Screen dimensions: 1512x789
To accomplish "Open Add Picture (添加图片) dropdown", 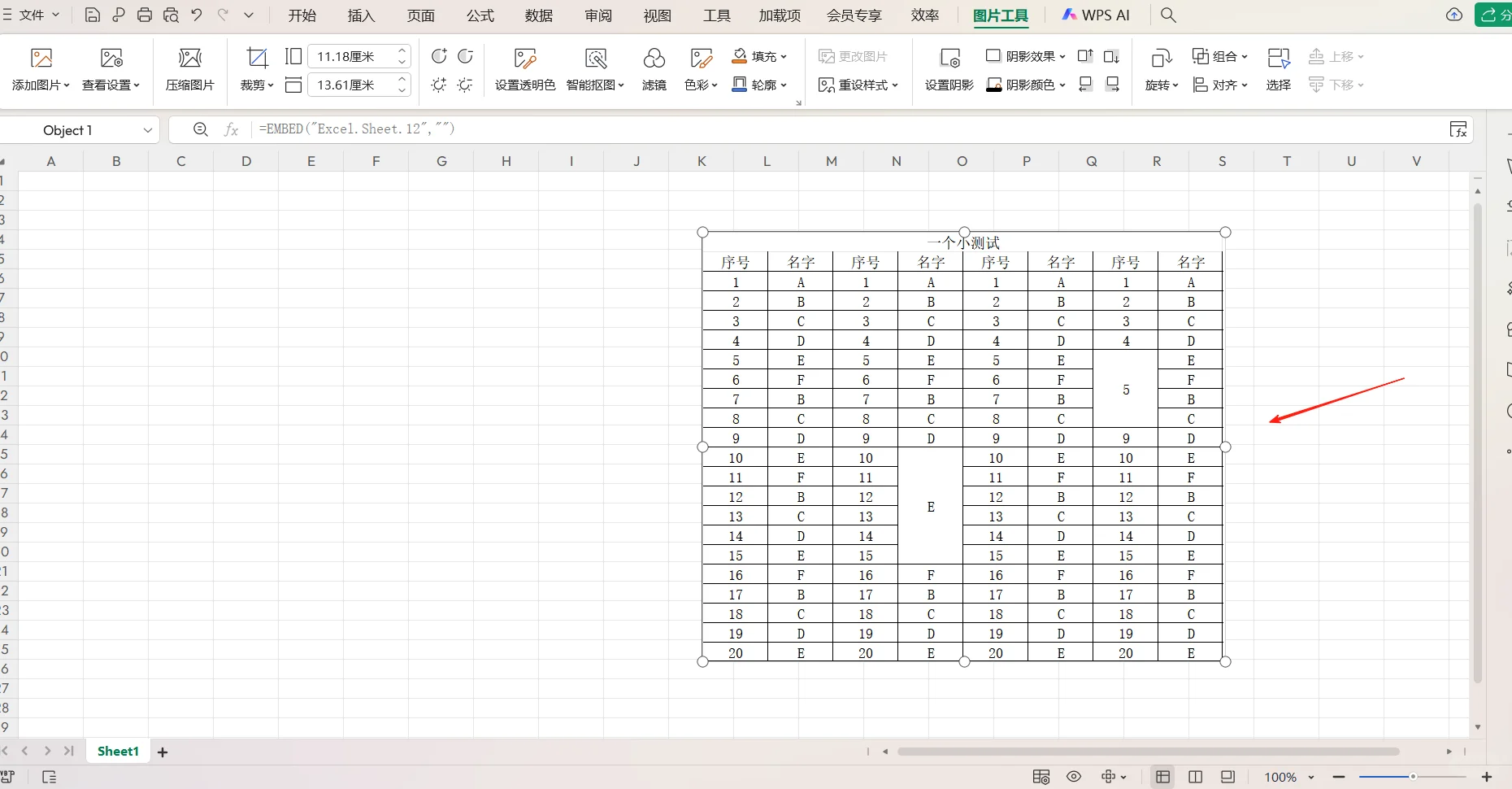I will point(41,85).
